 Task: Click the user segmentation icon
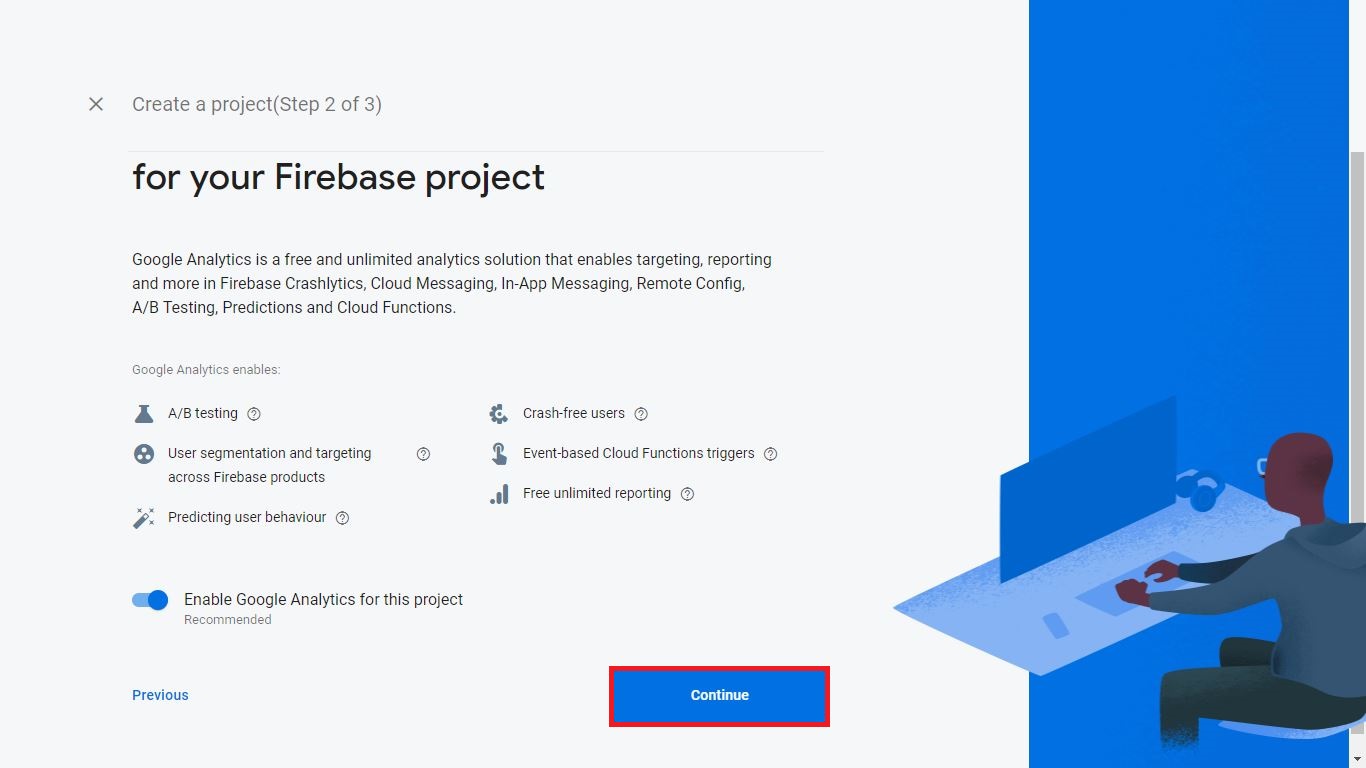pos(144,454)
